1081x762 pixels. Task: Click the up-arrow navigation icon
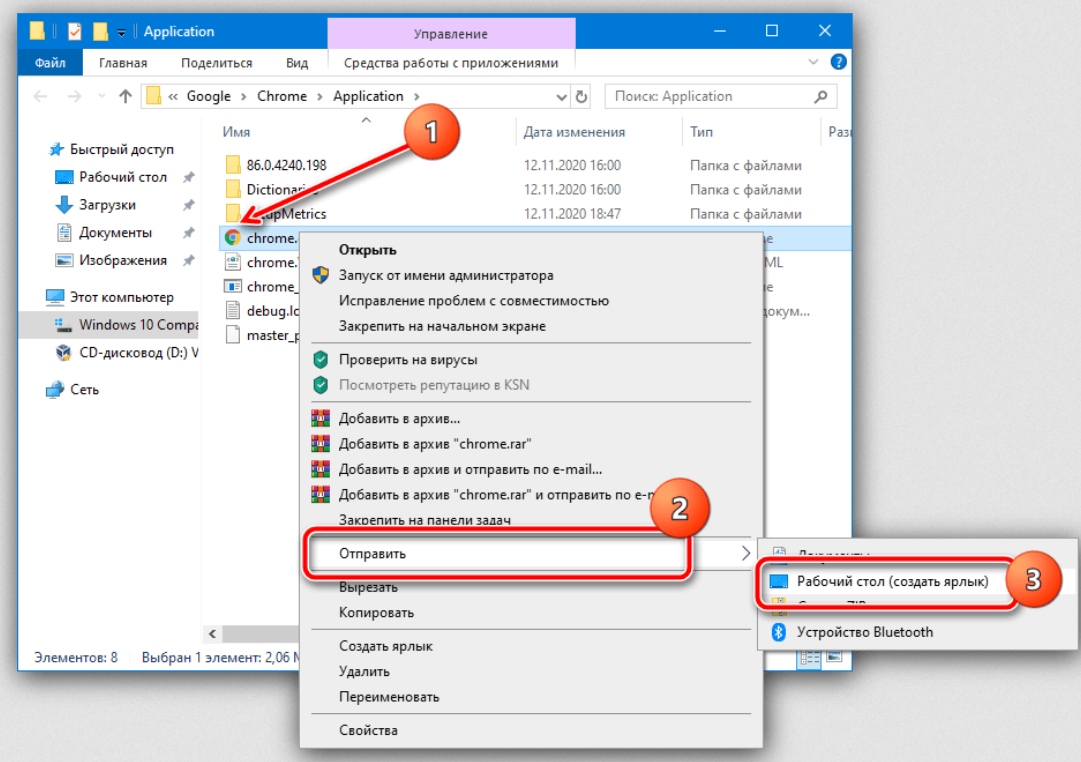point(125,97)
